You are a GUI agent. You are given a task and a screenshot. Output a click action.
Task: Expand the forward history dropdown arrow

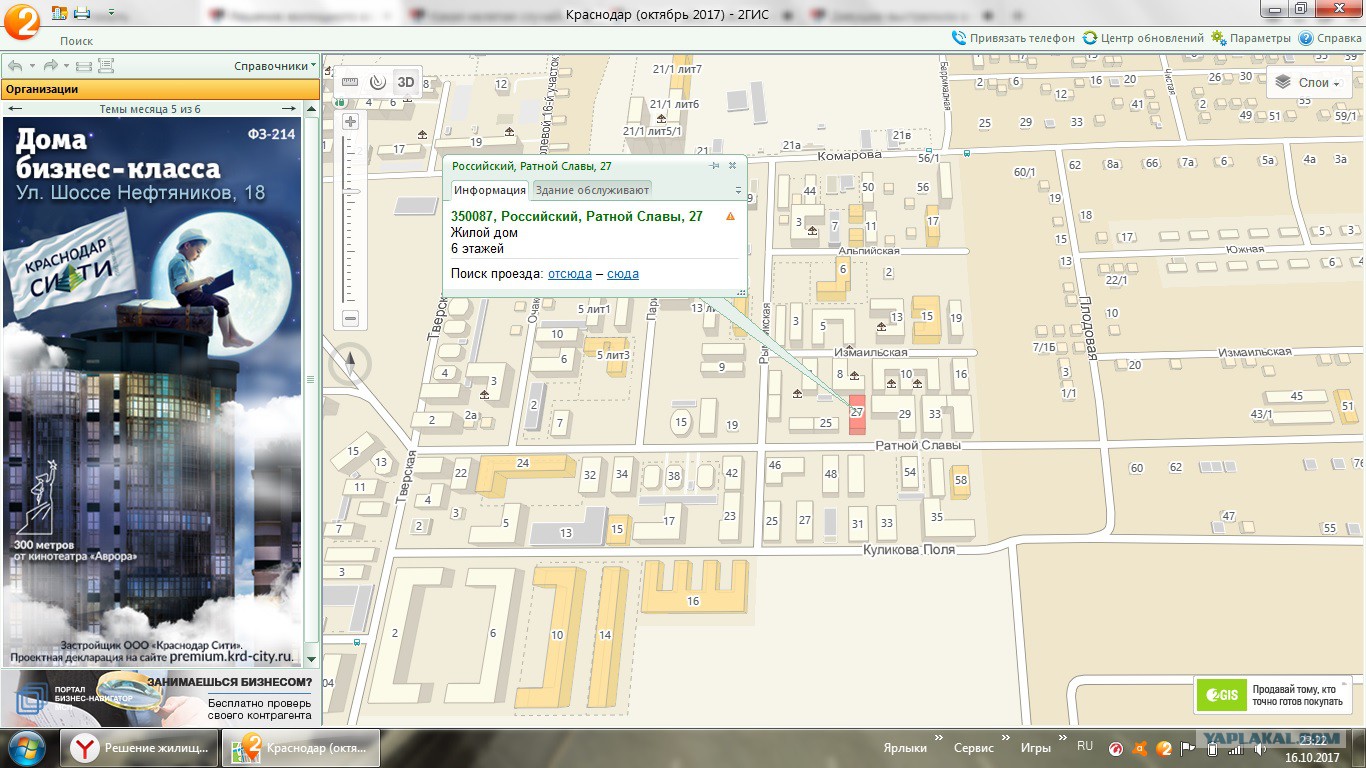(x=66, y=66)
